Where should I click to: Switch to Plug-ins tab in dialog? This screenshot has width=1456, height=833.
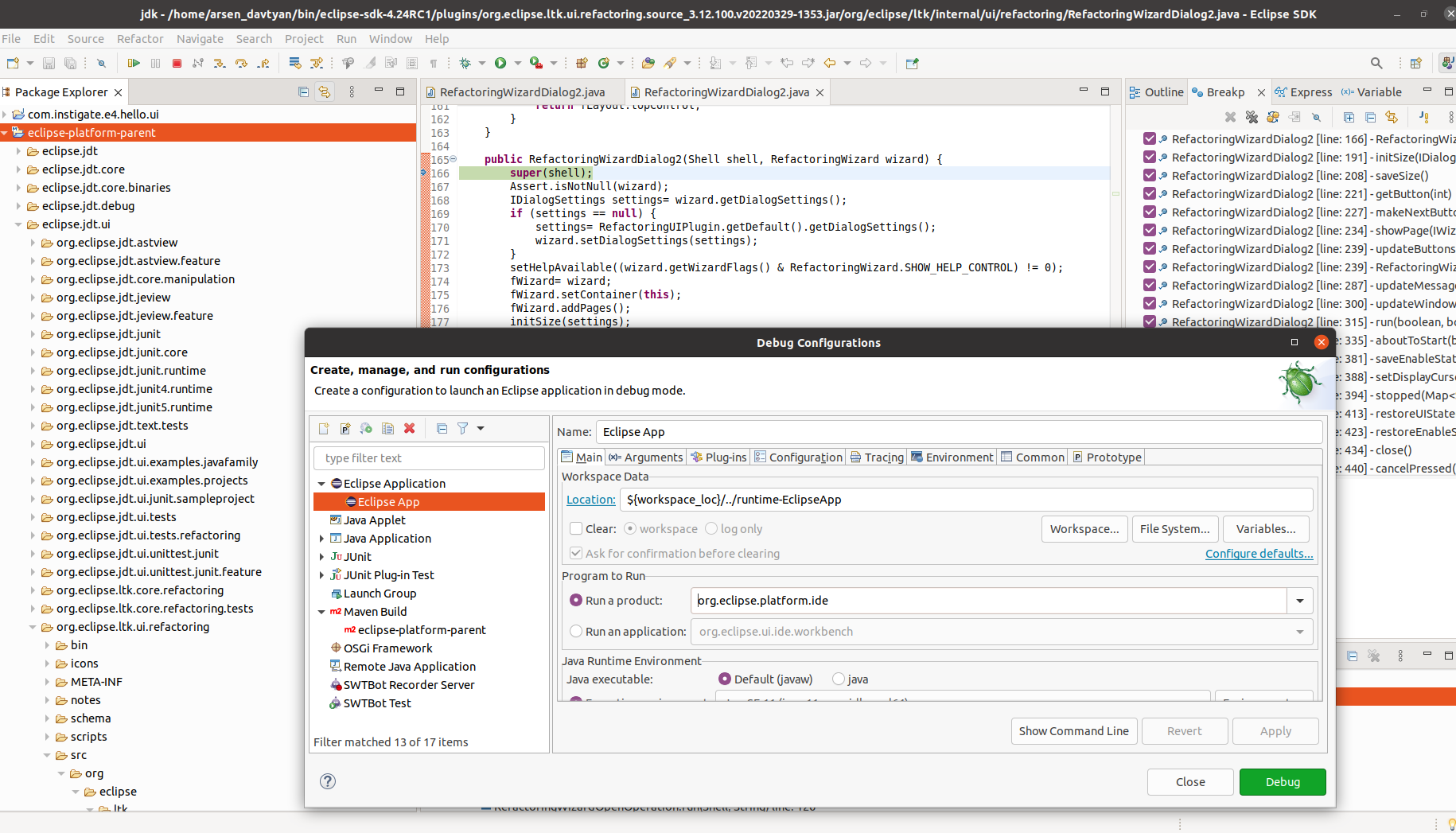[718, 457]
